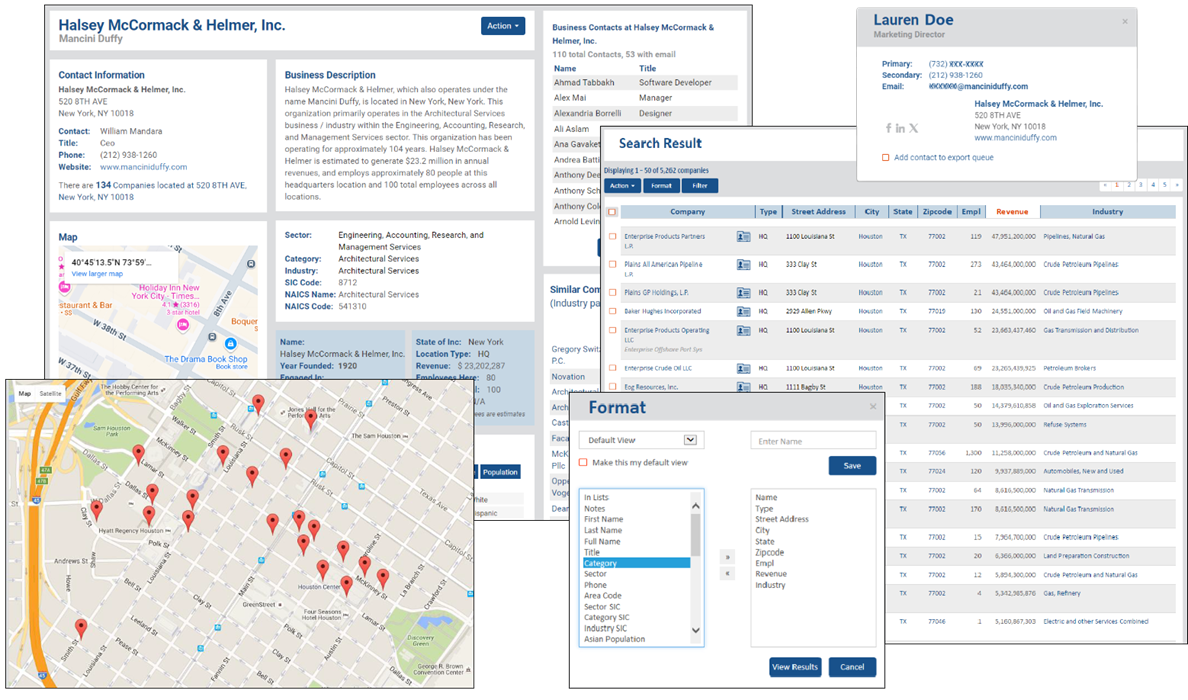Sort results by the Revenue column header
The image size is (1188, 700).
(1012, 212)
